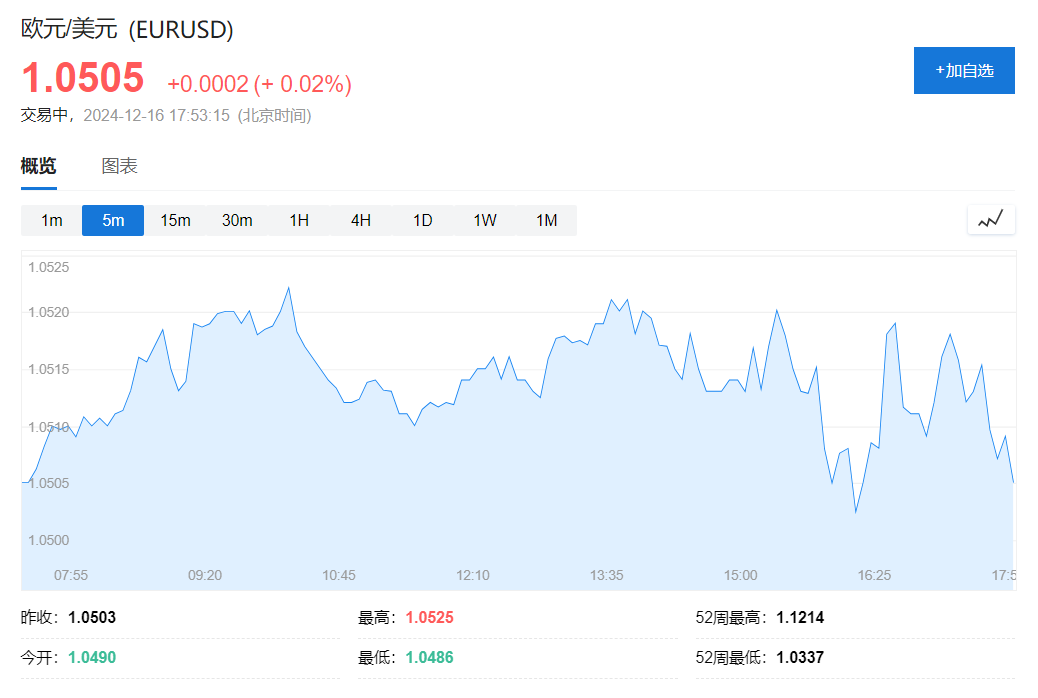Show the 1D daily chart

tap(423, 220)
